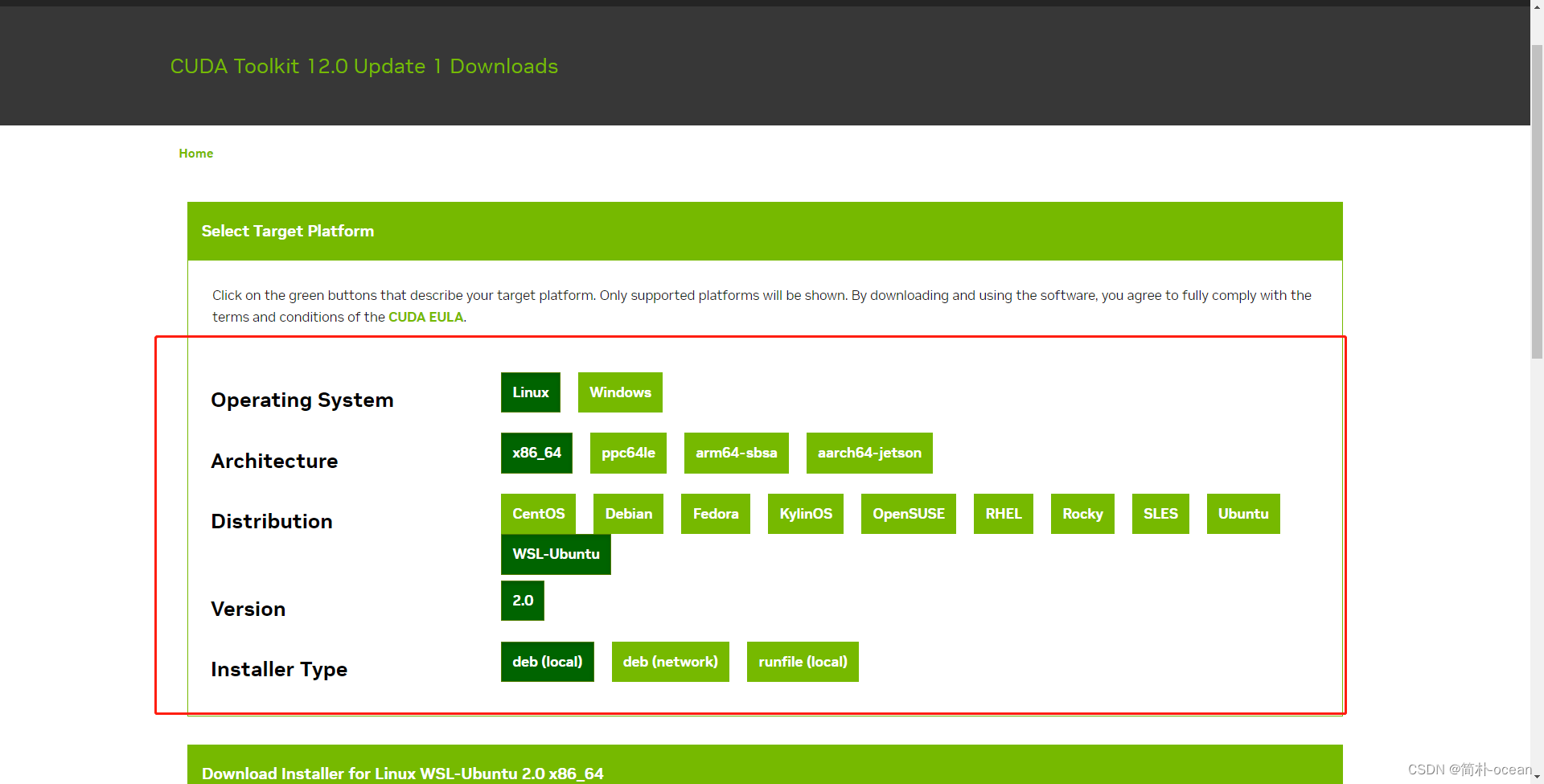Viewport: 1544px width, 784px height.
Task: Pick the CentOS distribution
Action: point(538,514)
